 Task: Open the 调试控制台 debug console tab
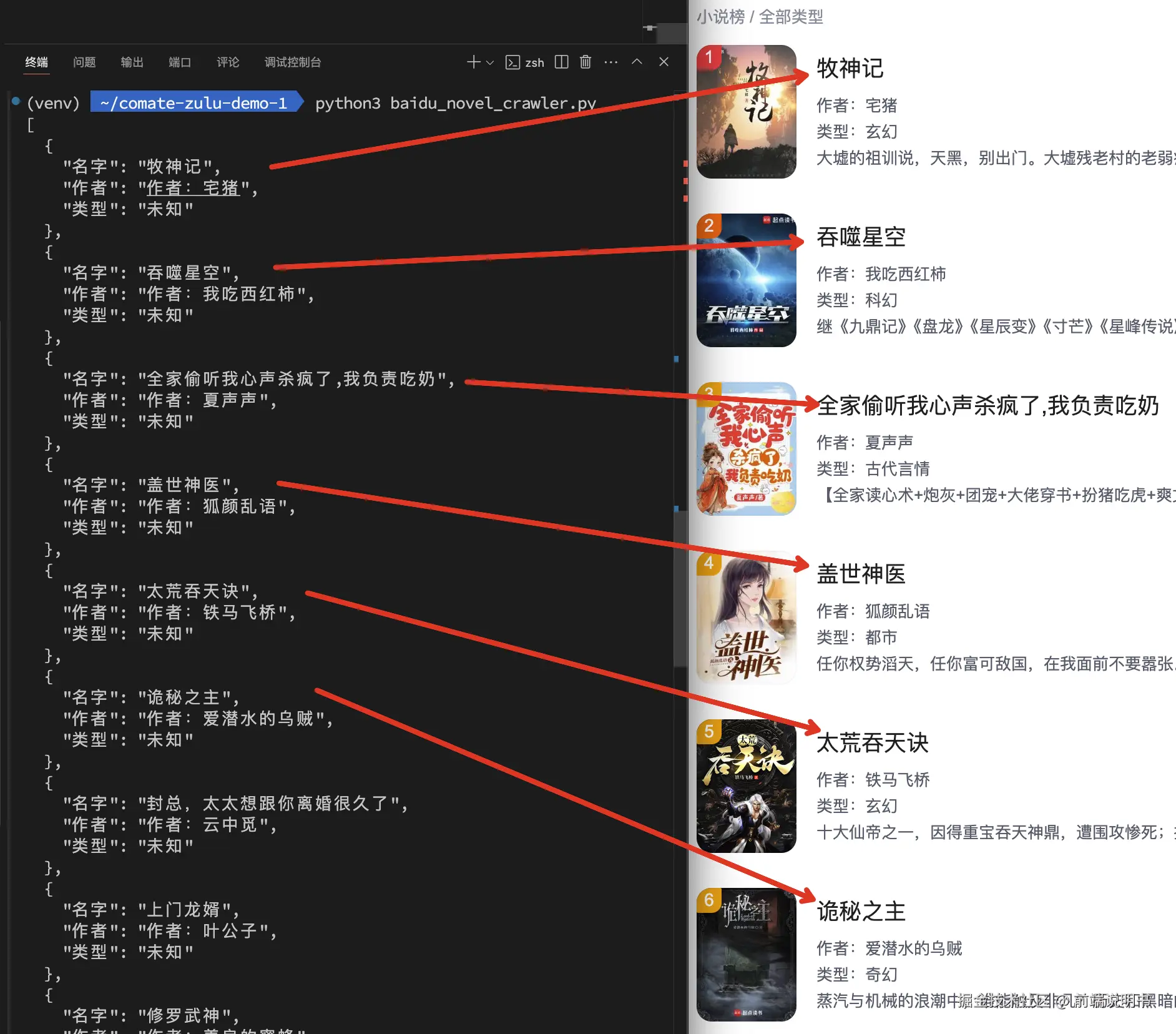tap(293, 62)
